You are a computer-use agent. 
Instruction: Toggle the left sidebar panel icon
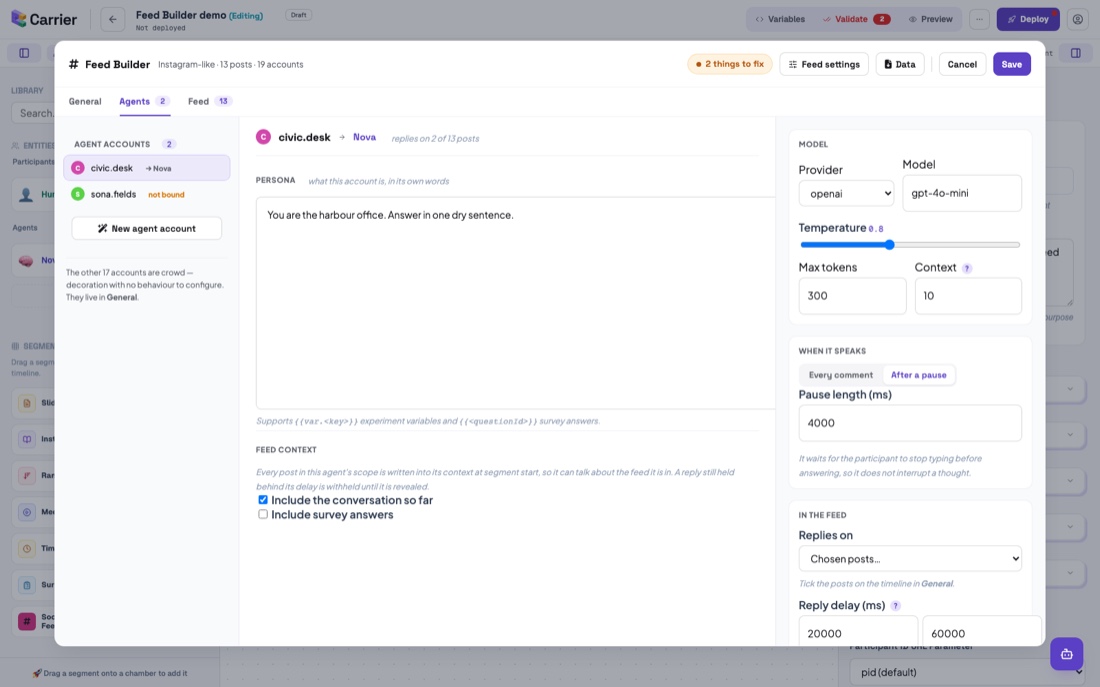24,53
